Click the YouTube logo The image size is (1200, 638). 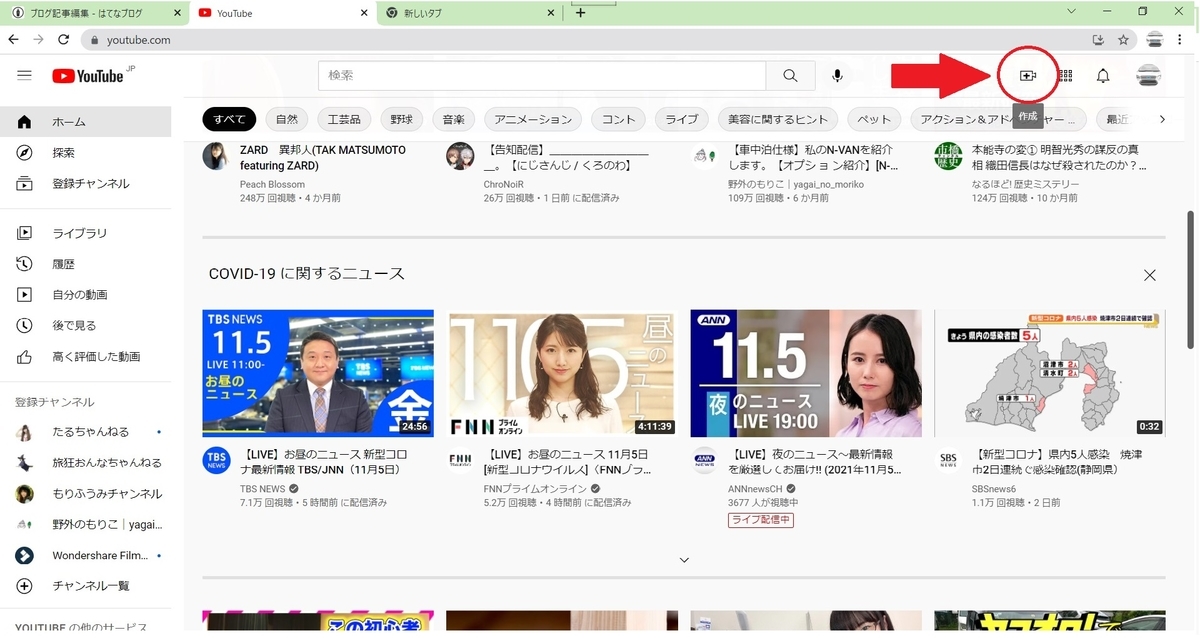click(88, 76)
